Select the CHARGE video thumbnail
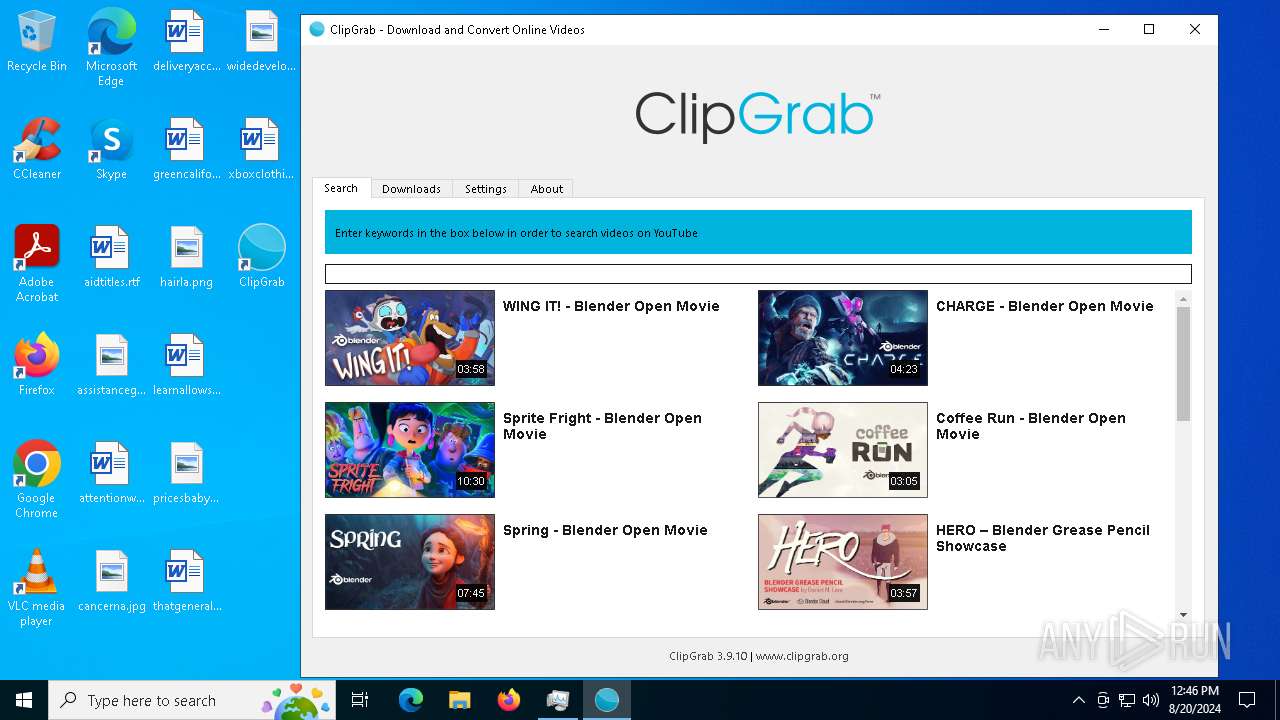This screenshot has height=720, width=1280. [843, 338]
